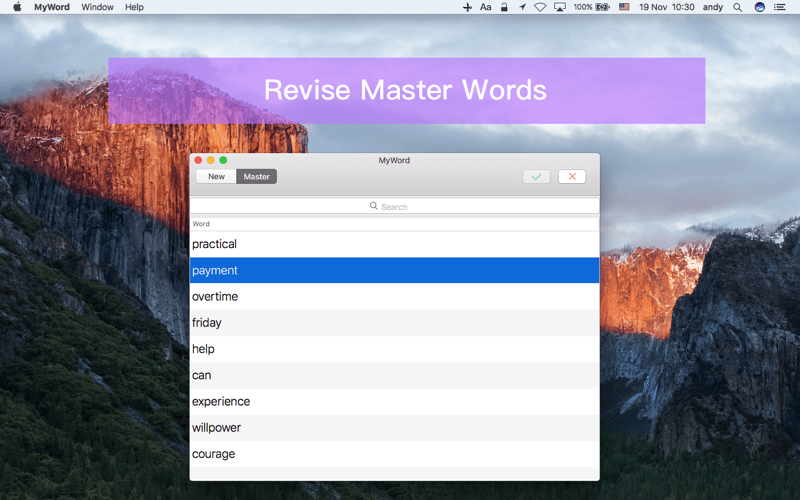
Task: Open the MyWord application menu
Action: (52, 7)
